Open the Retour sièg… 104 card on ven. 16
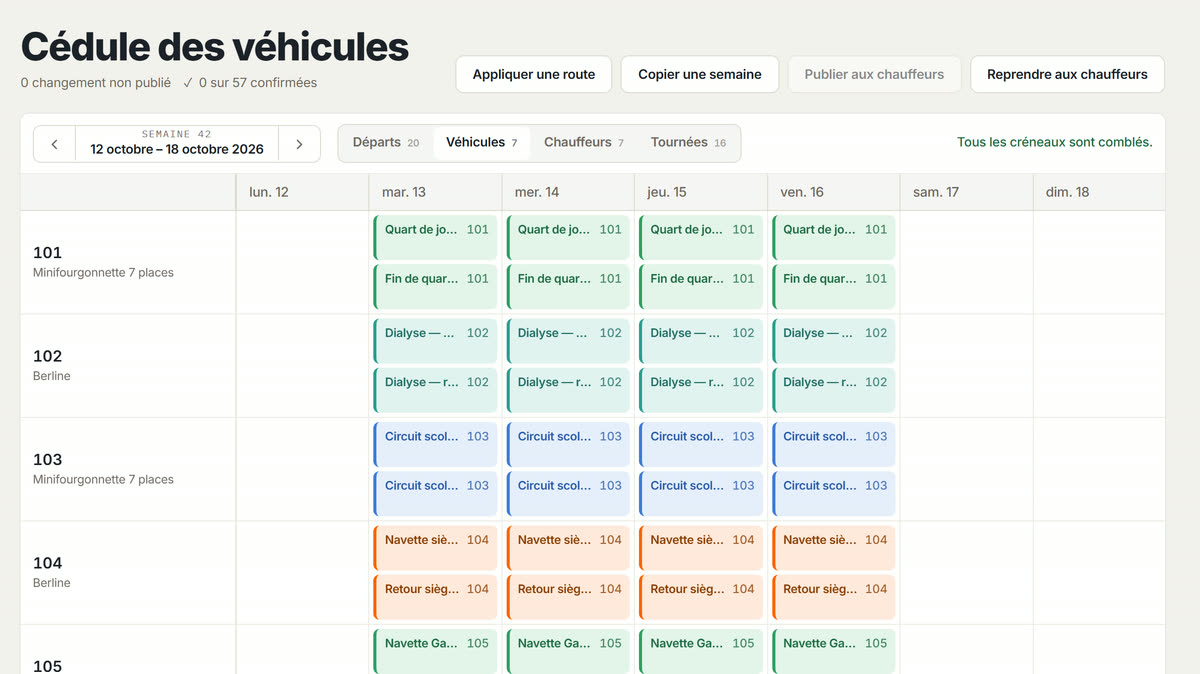This screenshot has width=1200, height=674. [x=834, y=598]
